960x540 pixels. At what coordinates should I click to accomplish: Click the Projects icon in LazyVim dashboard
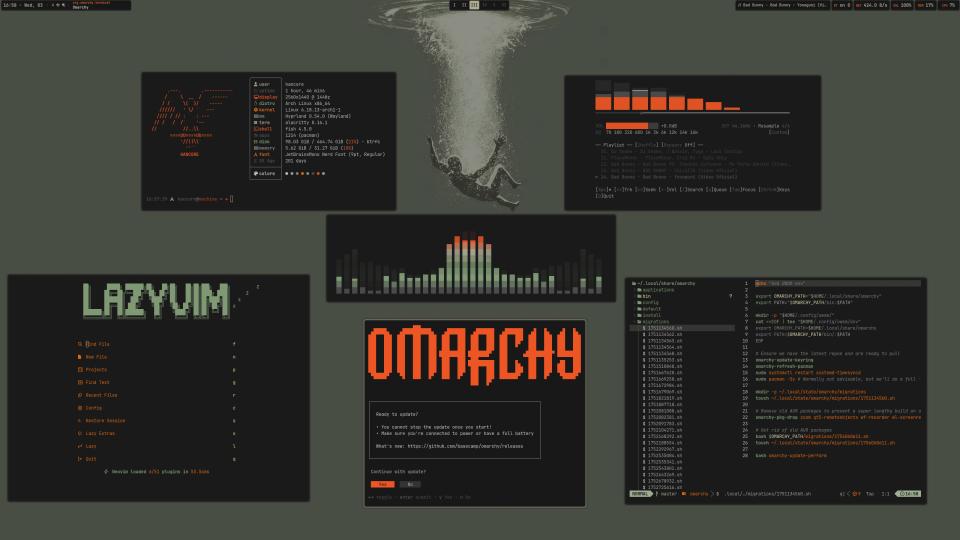tap(79, 369)
